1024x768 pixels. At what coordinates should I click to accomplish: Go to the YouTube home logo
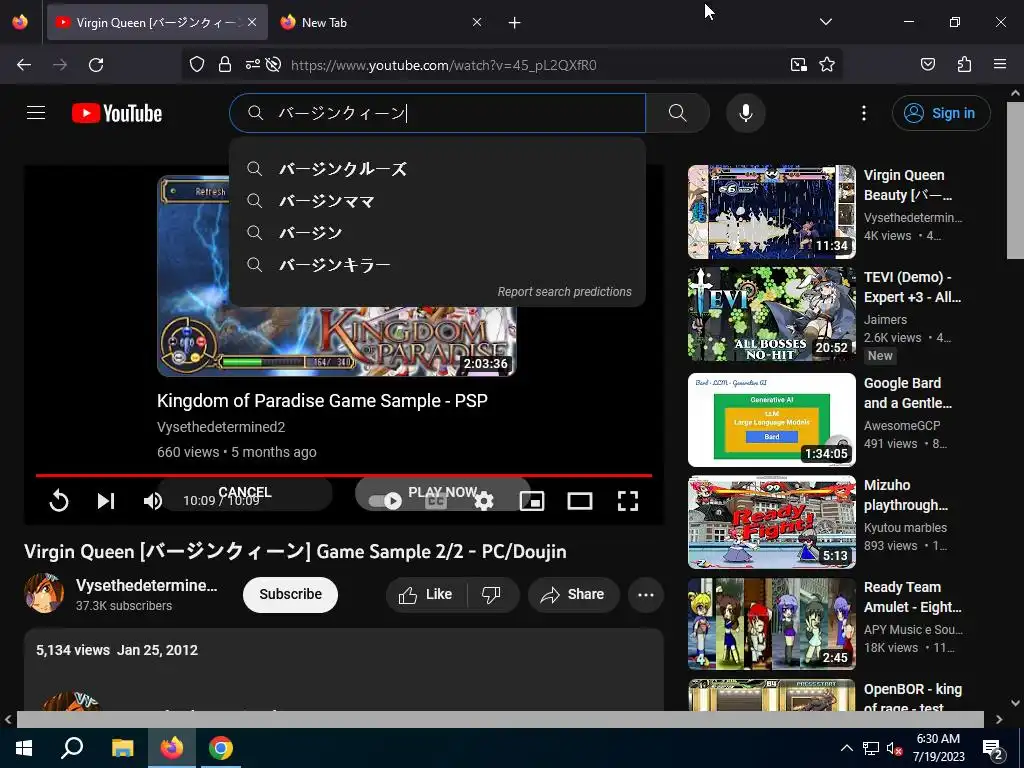[117, 113]
